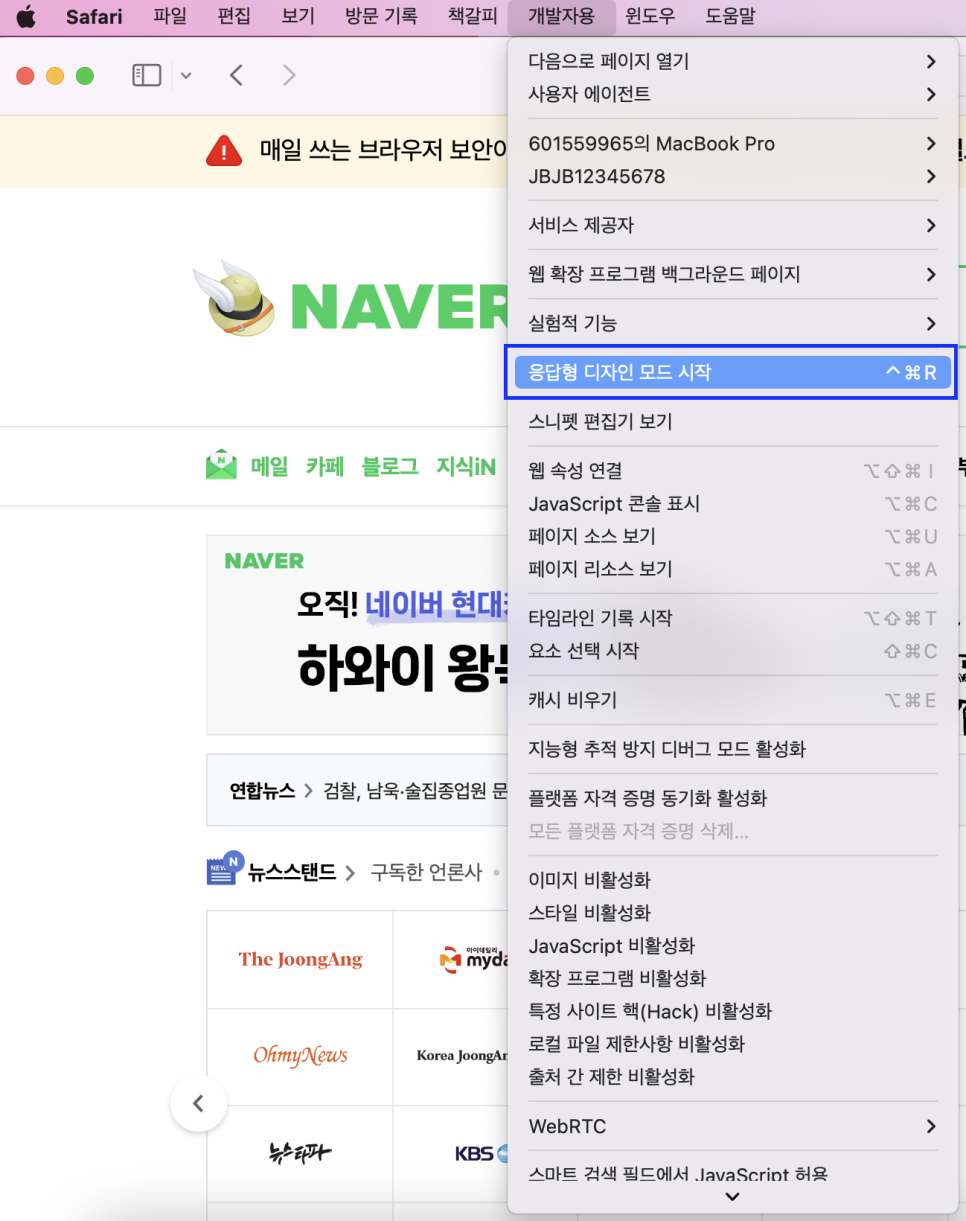Click the previous arrow of newsstand
This screenshot has width=966, height=1221.
tap(198, 1104)
